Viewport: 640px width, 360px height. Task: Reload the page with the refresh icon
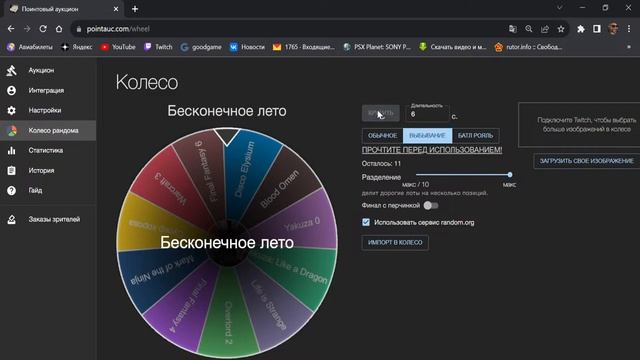[x=43, y=29]
